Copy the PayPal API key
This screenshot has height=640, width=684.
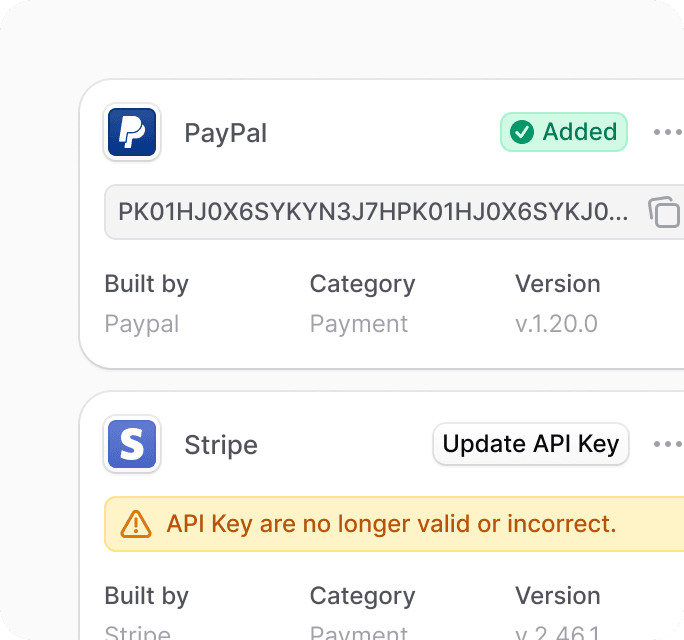664,212
